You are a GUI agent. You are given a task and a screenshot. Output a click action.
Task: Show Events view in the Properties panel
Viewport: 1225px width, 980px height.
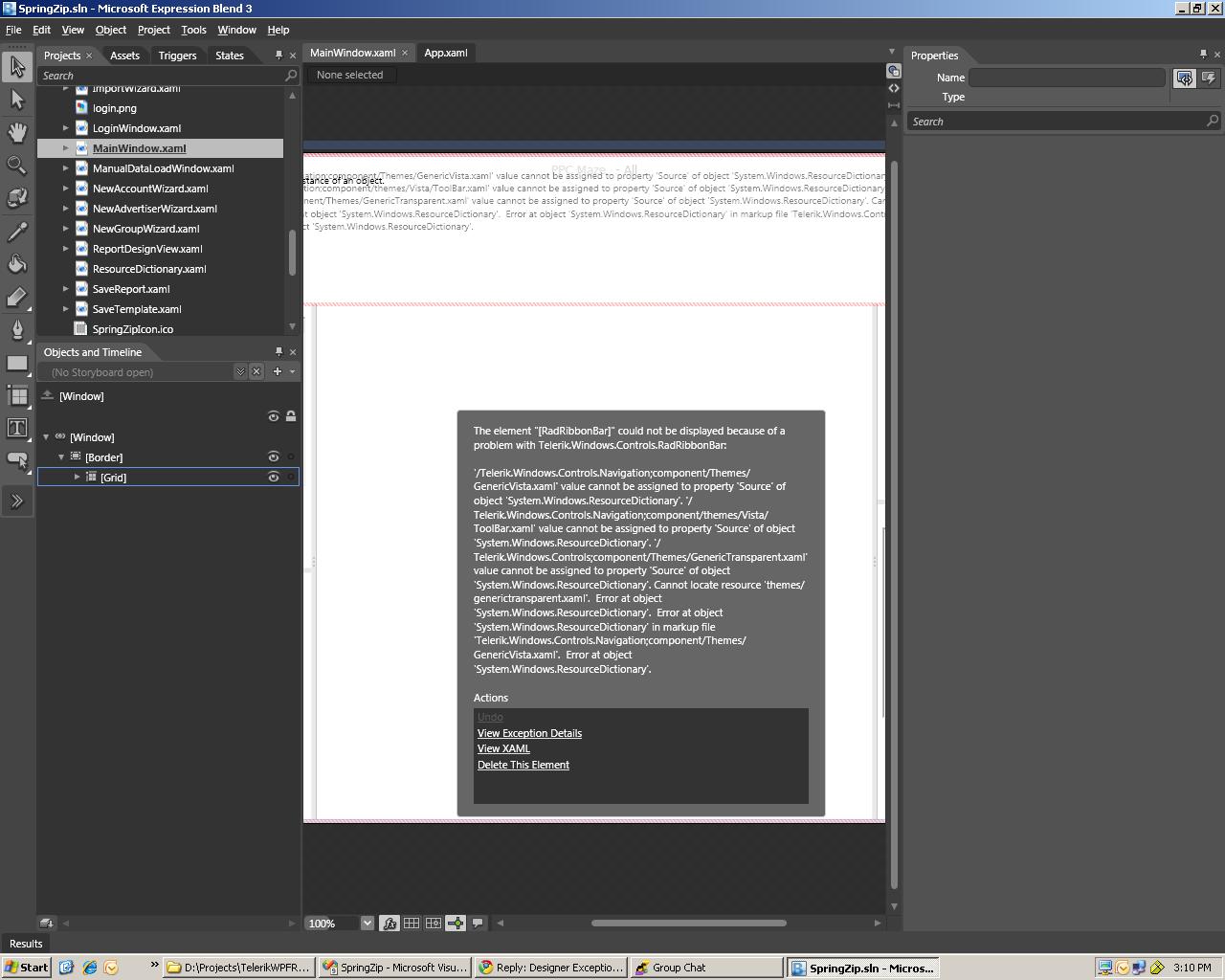1209,78
